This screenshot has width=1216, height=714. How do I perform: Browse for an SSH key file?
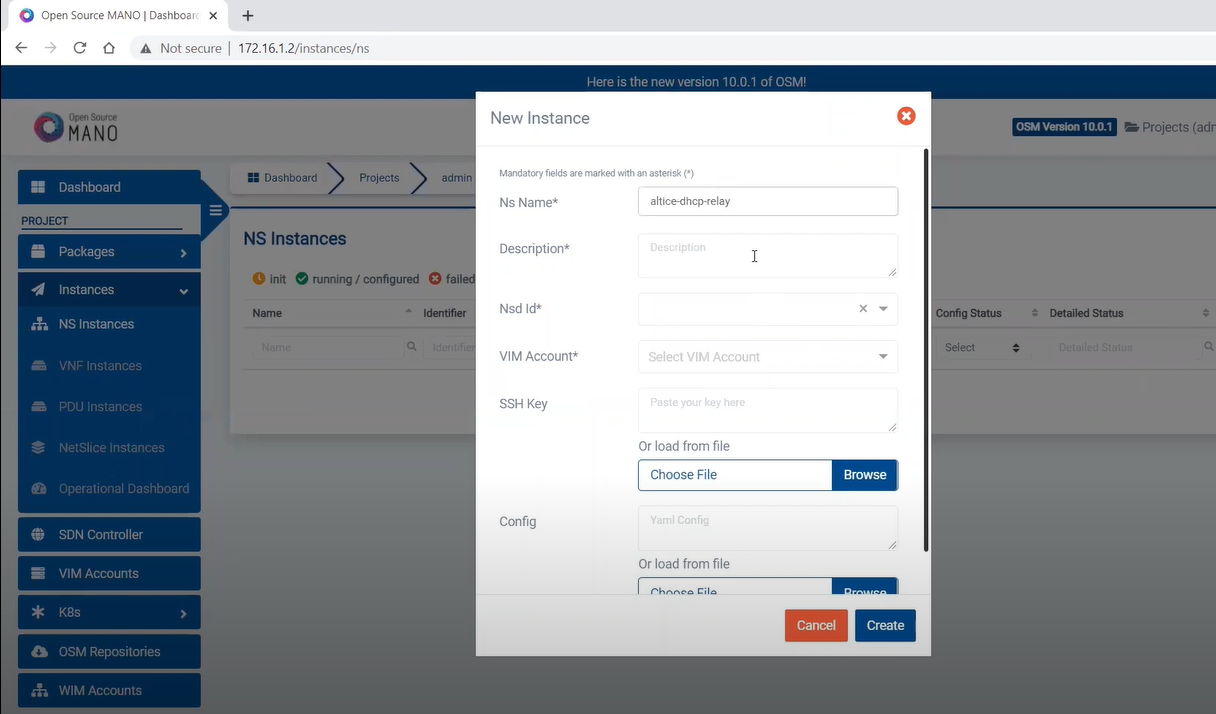tap(865, 475)
